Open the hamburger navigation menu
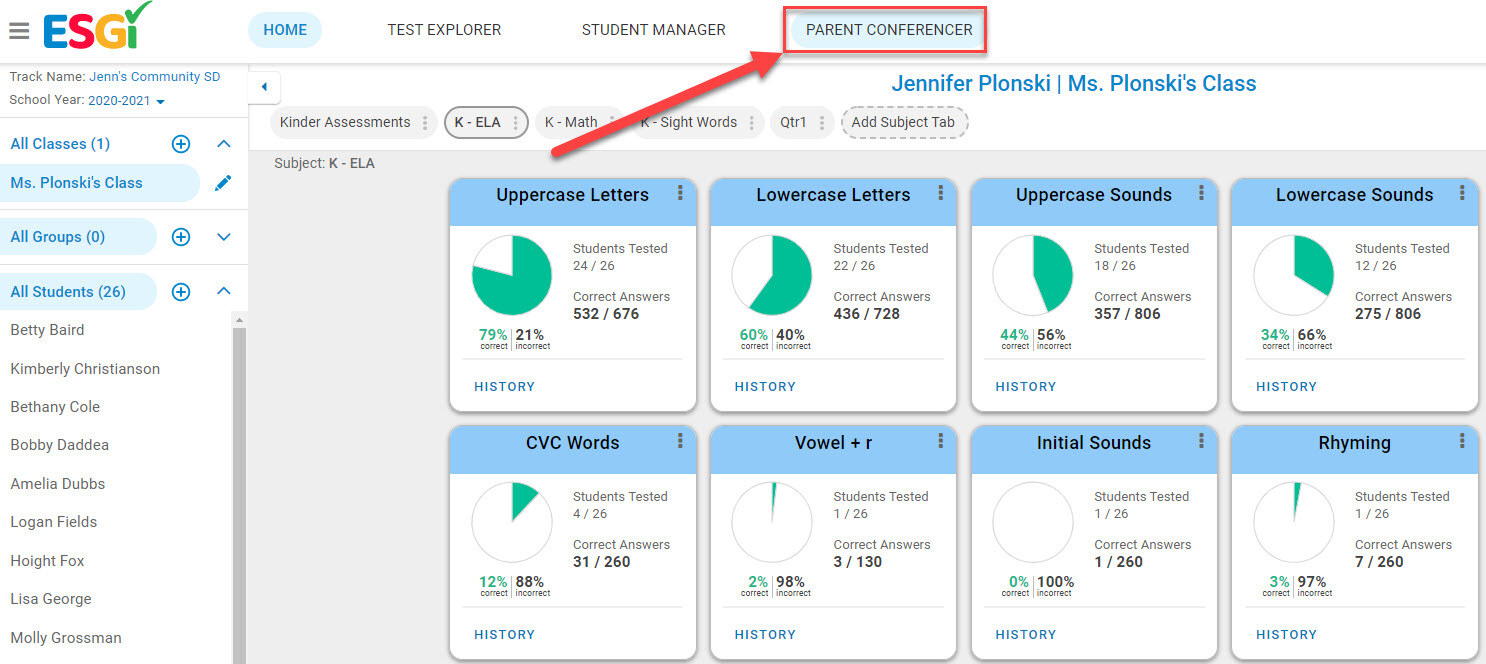This screenshot has width=1486, height=664. (19, 31)
